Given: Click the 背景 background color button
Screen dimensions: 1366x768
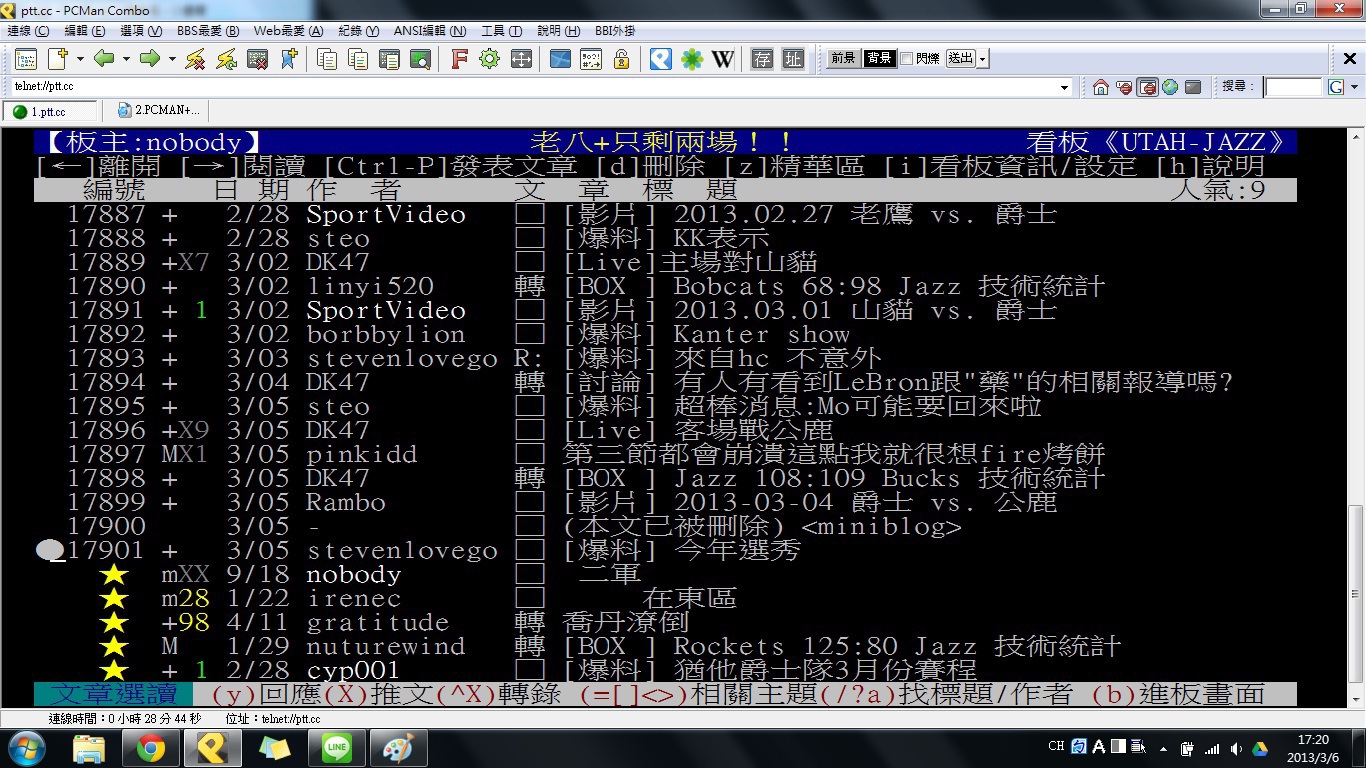Looking at the screenshot, I should tap(880, 58).
